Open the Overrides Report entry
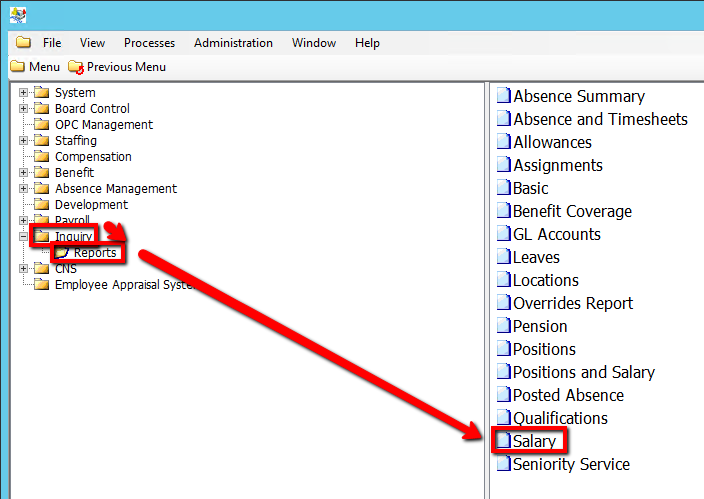This screenshot has width=704, height=499. point(573,303)
